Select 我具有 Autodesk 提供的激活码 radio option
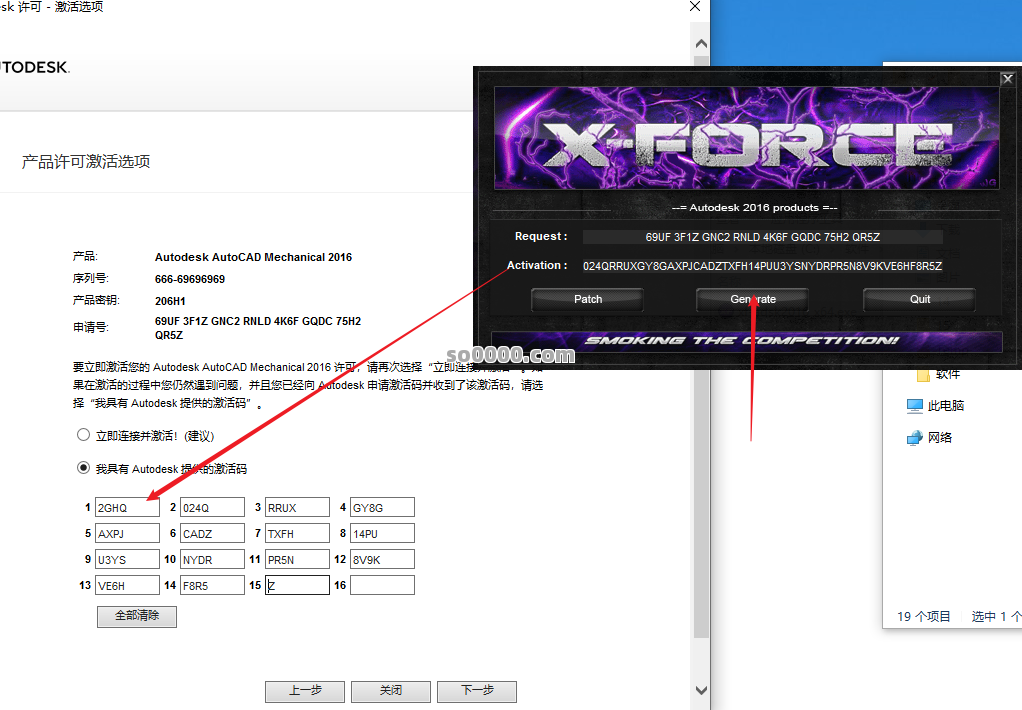Screen dimensions: 1022x710 pyautogui.click(x=84, y=468)
